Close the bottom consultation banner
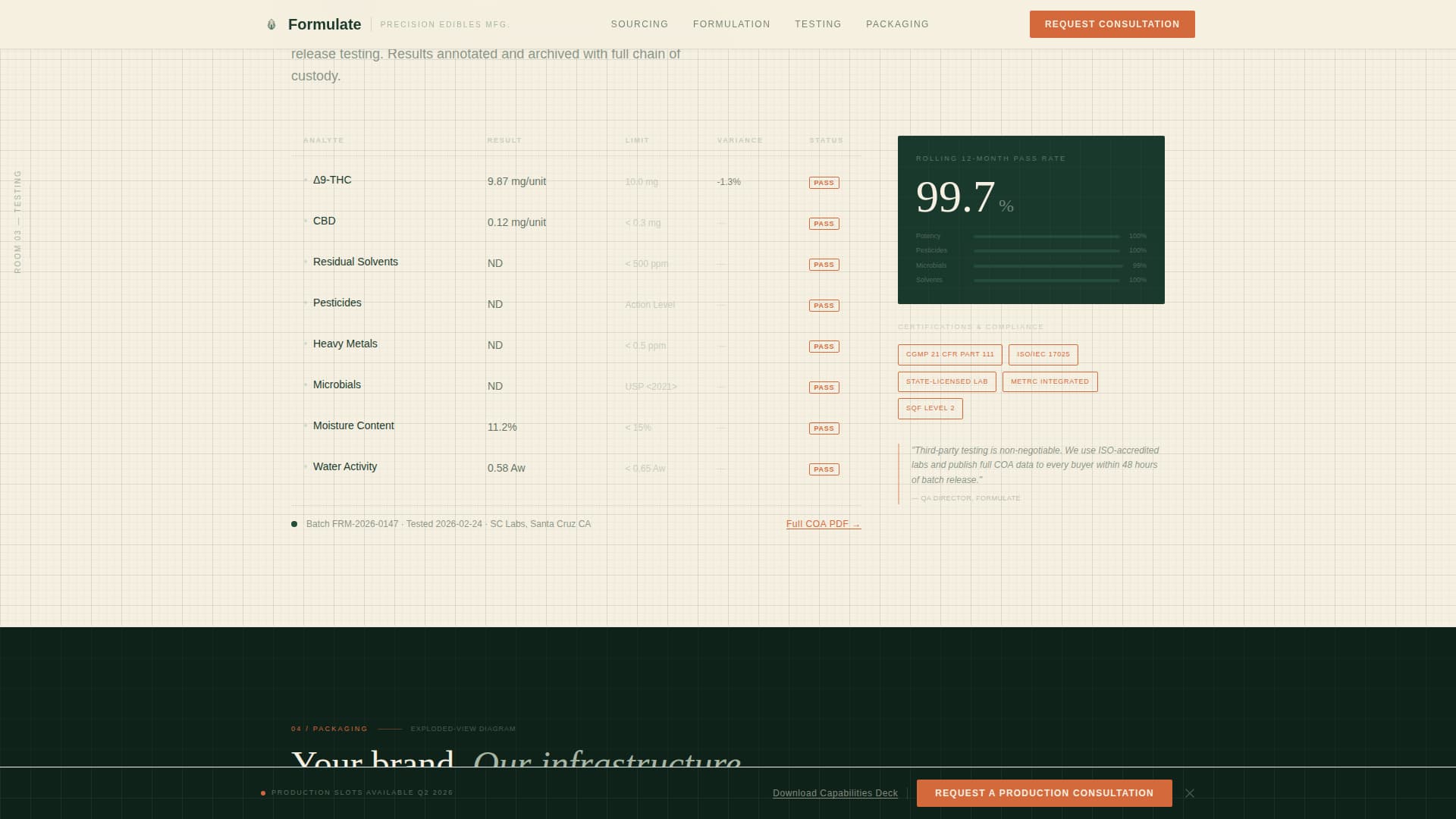 click(x=1190, y=793)
